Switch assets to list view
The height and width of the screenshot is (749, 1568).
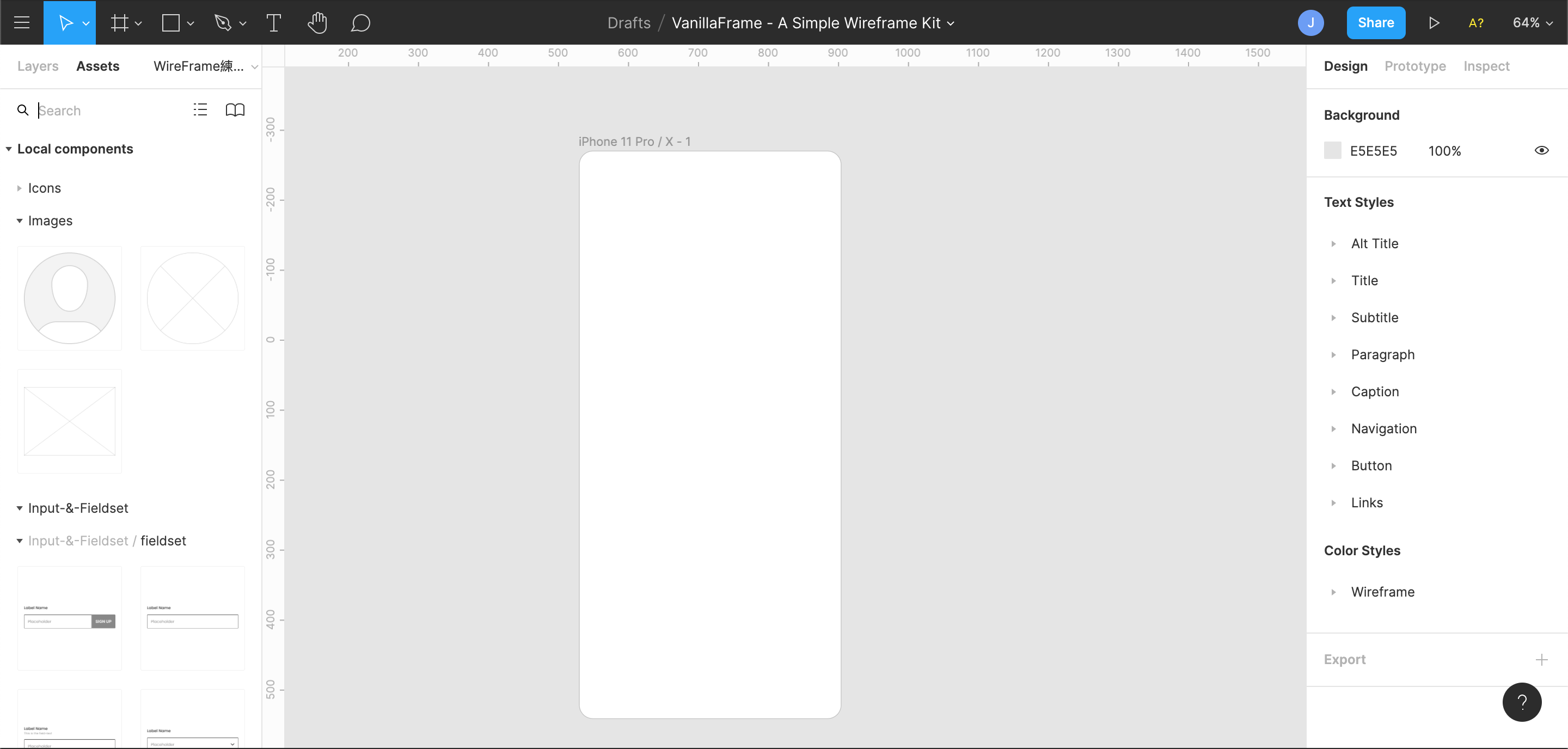coord(200,110)
